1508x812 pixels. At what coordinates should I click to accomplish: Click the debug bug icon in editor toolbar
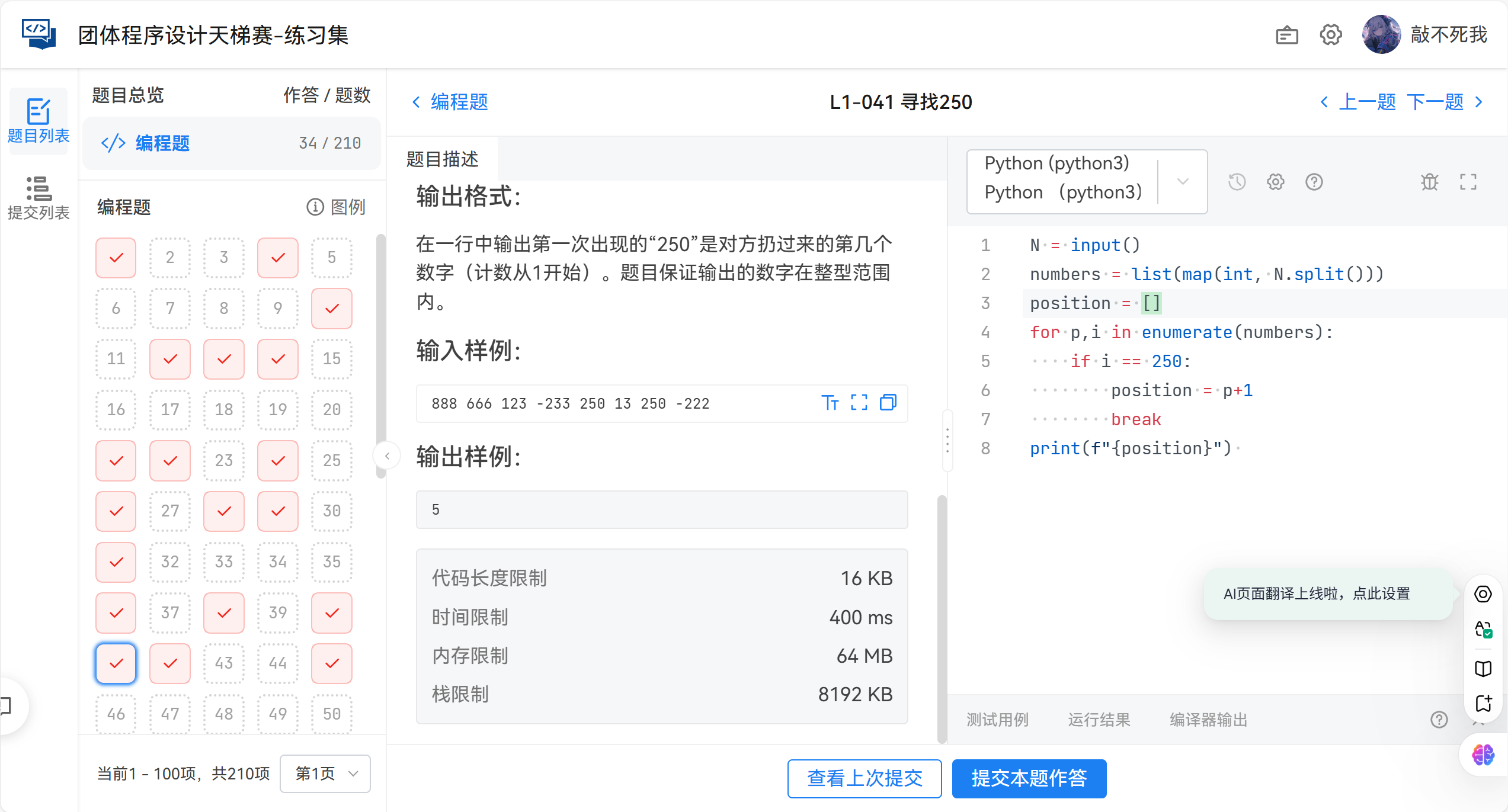(1429, 182)
